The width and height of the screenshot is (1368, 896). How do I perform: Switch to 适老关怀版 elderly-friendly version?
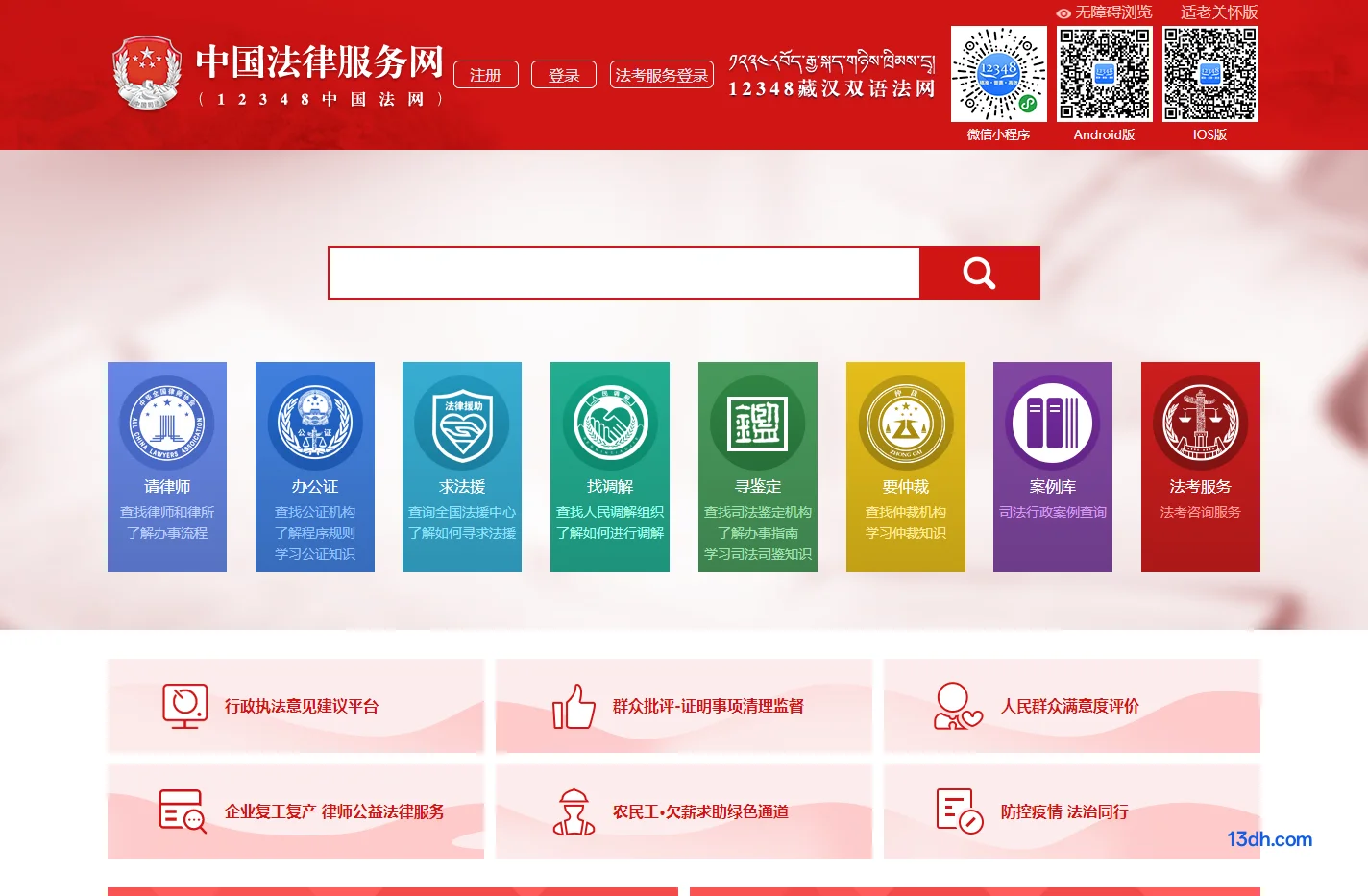[x=1219, y=12]
